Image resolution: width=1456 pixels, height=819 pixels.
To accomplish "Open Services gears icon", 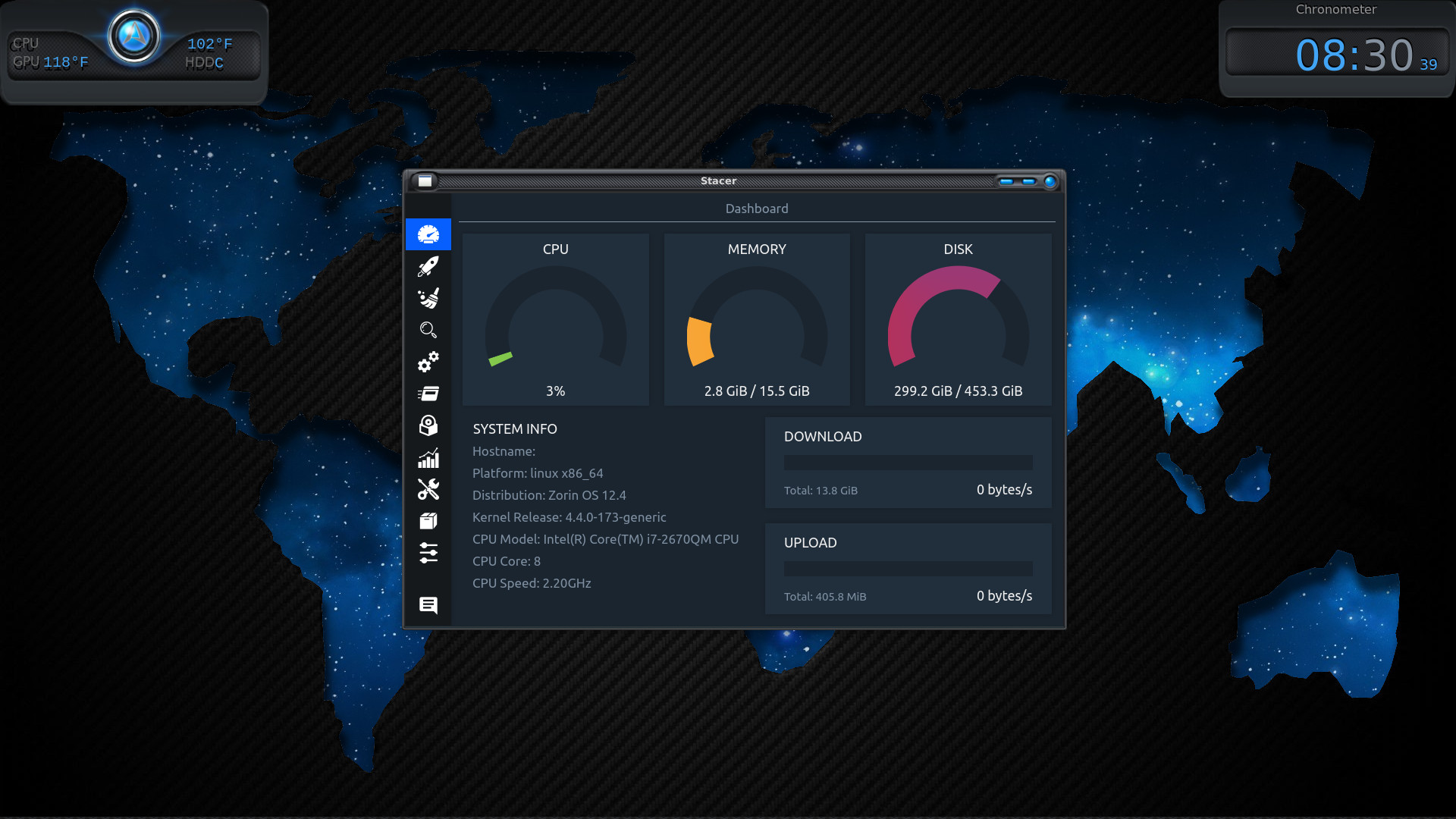I will pos(428,362).
